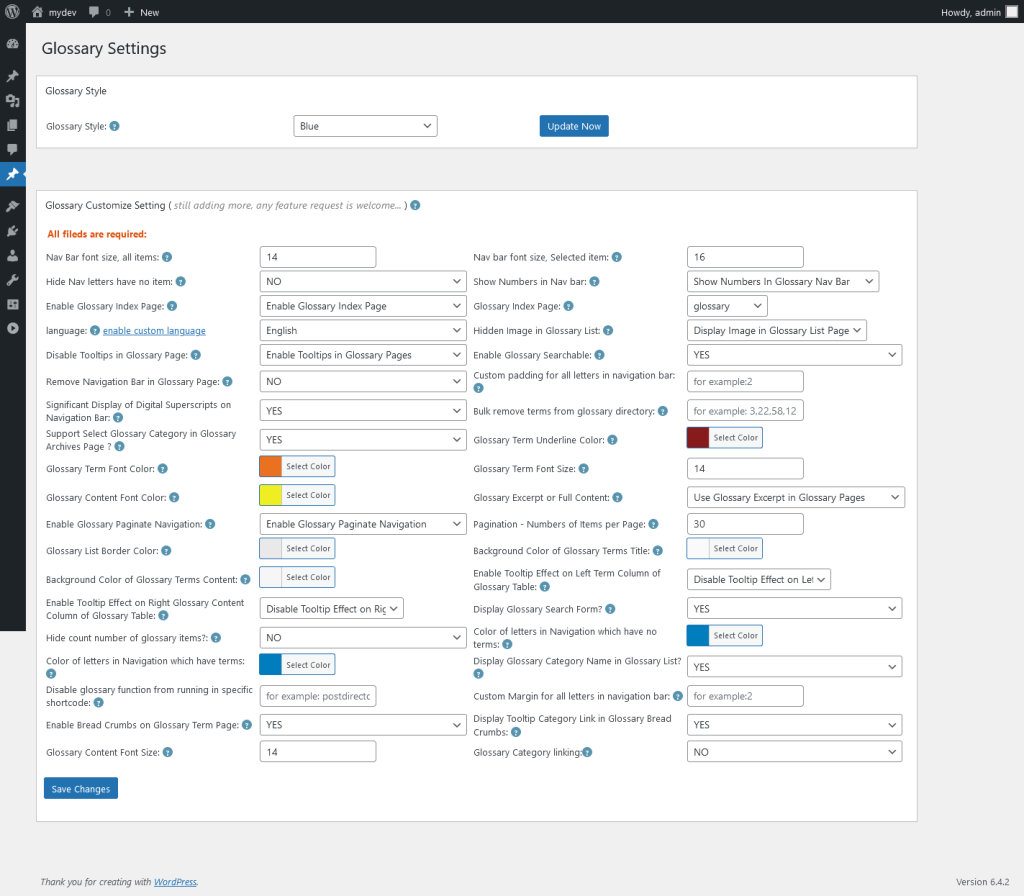Click the Update Now button

(x=574, y=126)
